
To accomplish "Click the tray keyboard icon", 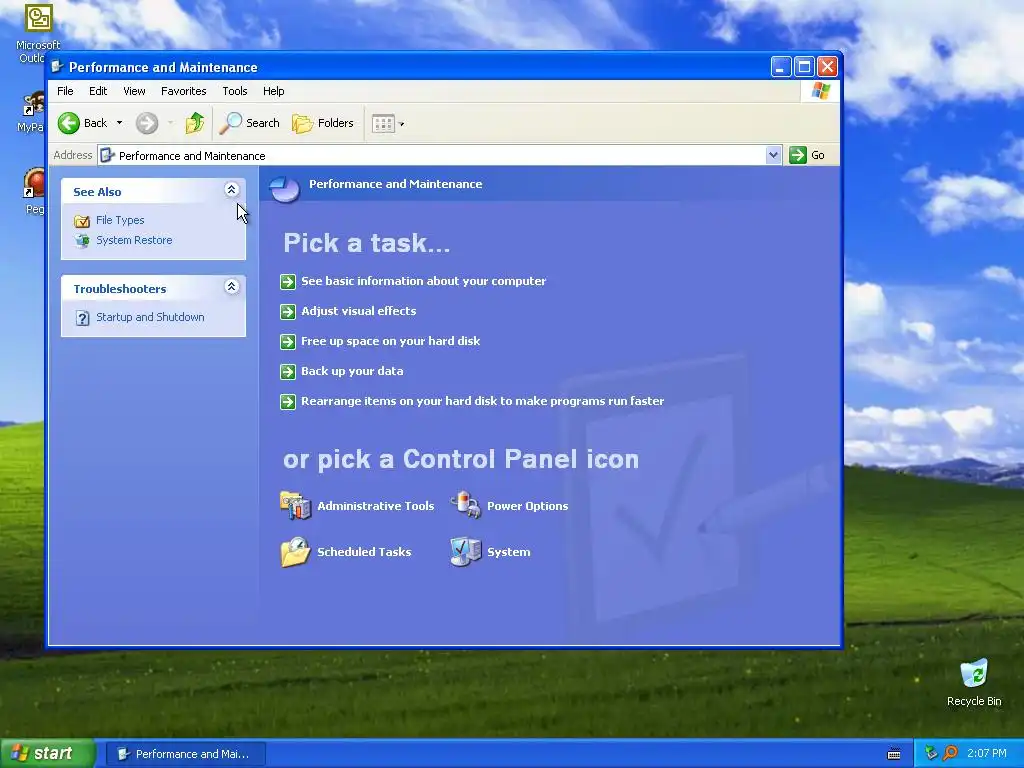I will point(894,754).
